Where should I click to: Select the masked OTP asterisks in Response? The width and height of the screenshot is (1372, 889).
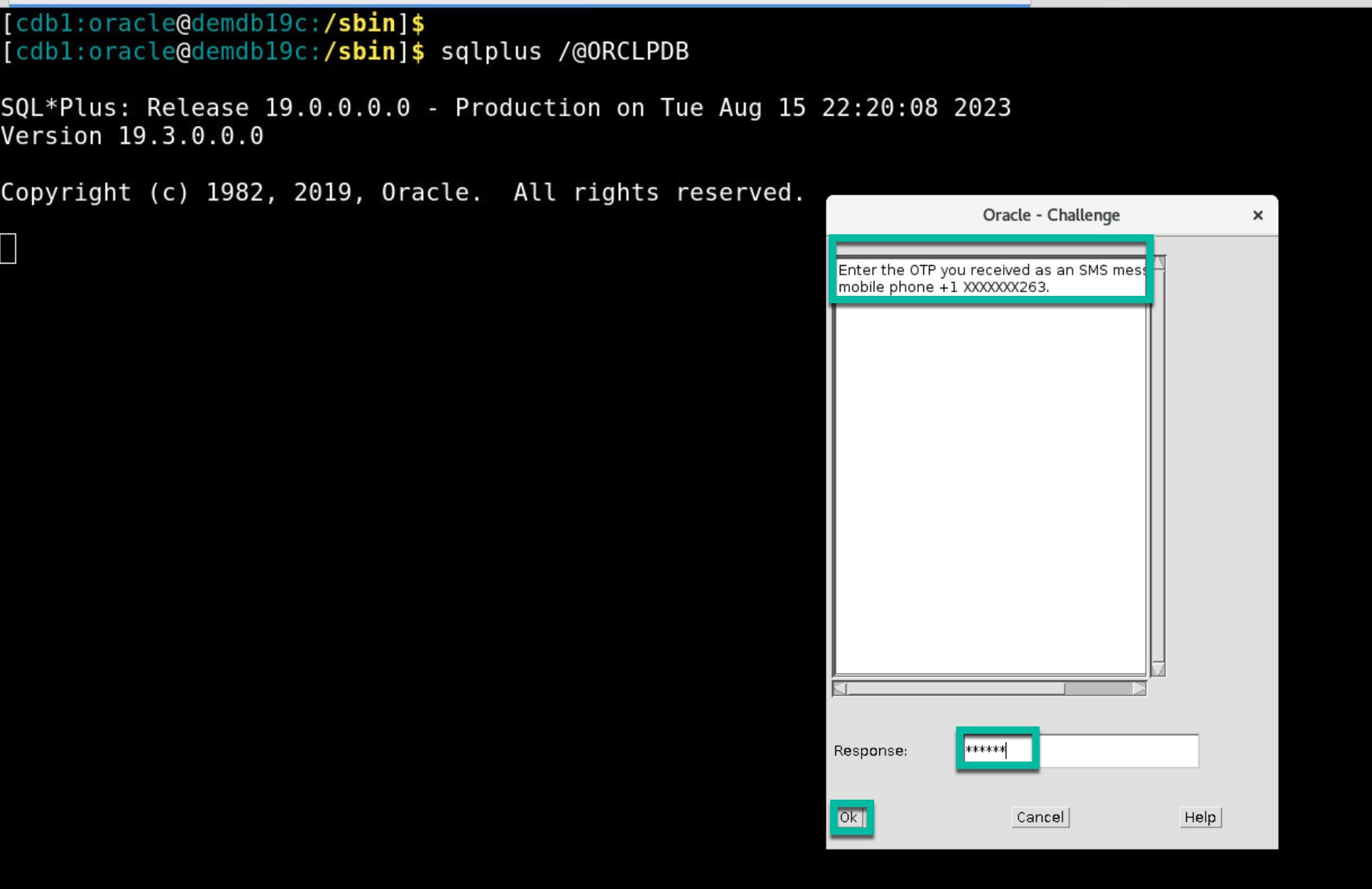coord(997,750)
